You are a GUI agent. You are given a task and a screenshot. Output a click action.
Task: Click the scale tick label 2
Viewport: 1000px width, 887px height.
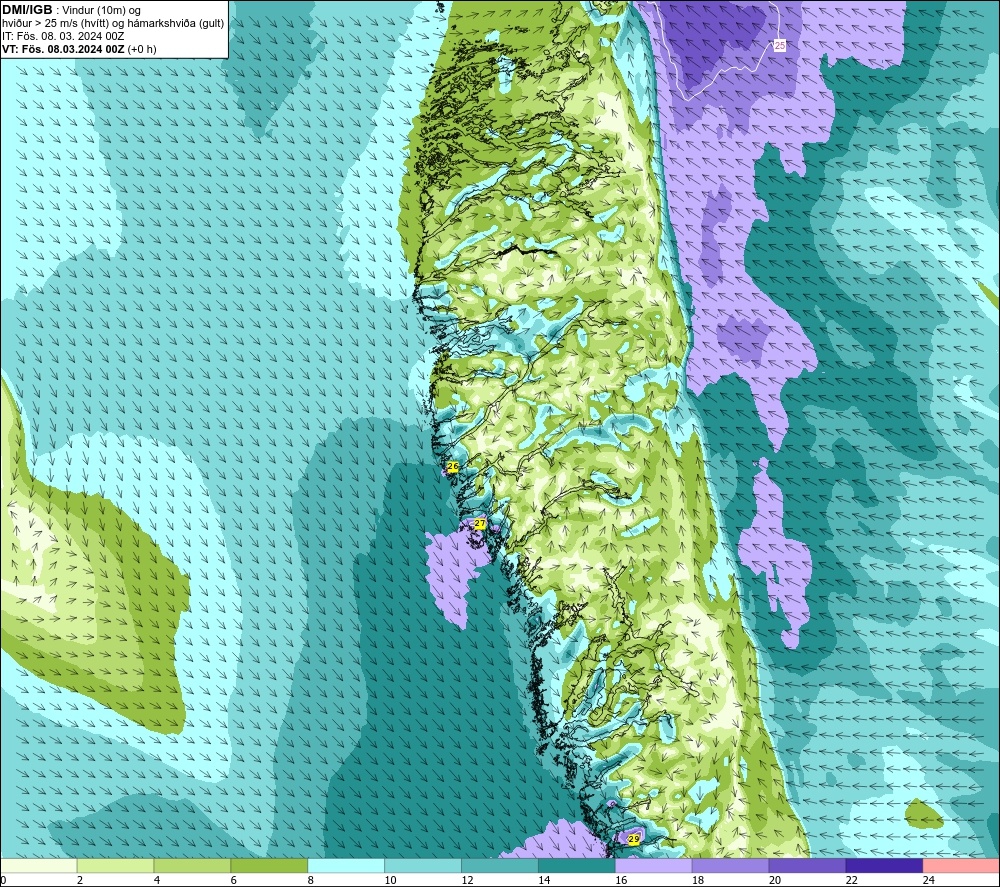(80, 880)
